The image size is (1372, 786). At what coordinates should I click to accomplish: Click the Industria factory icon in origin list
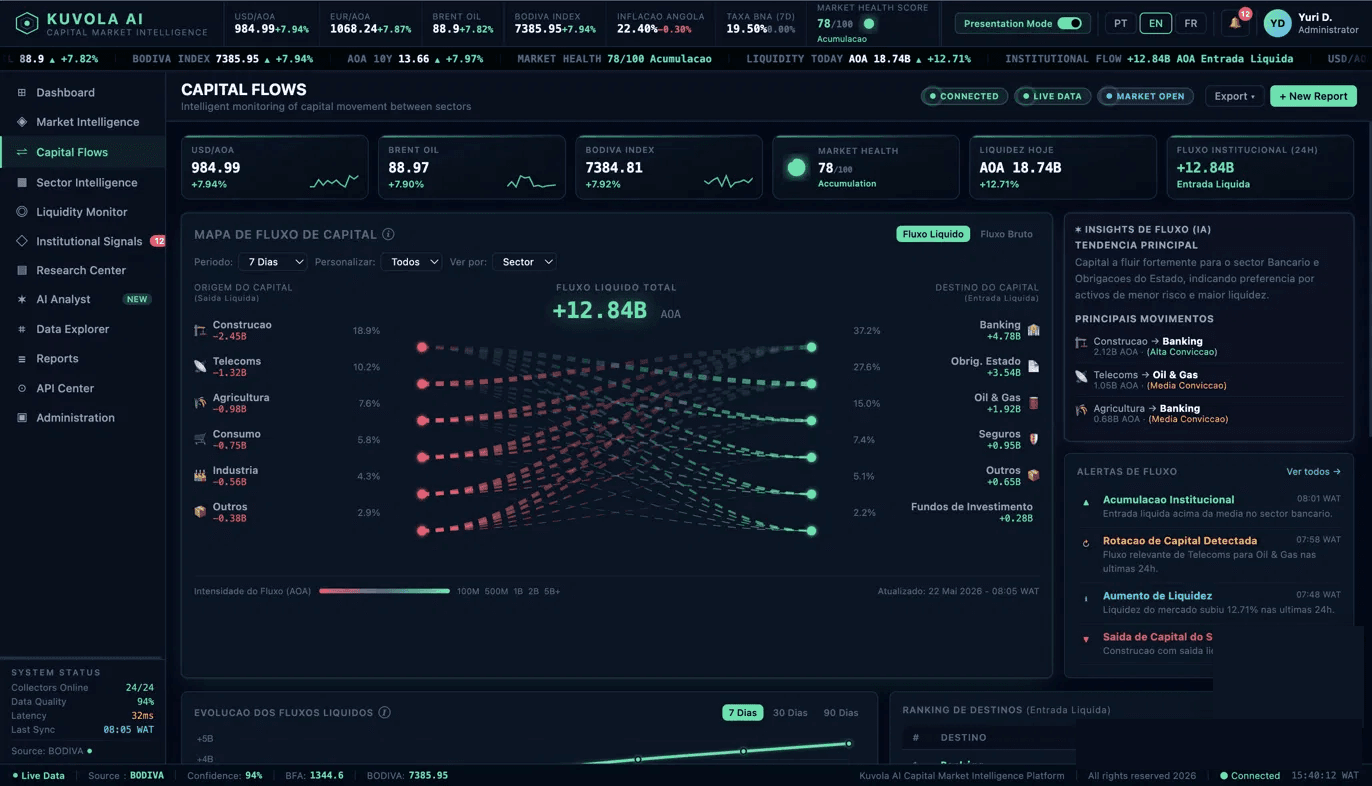[200, 476]
